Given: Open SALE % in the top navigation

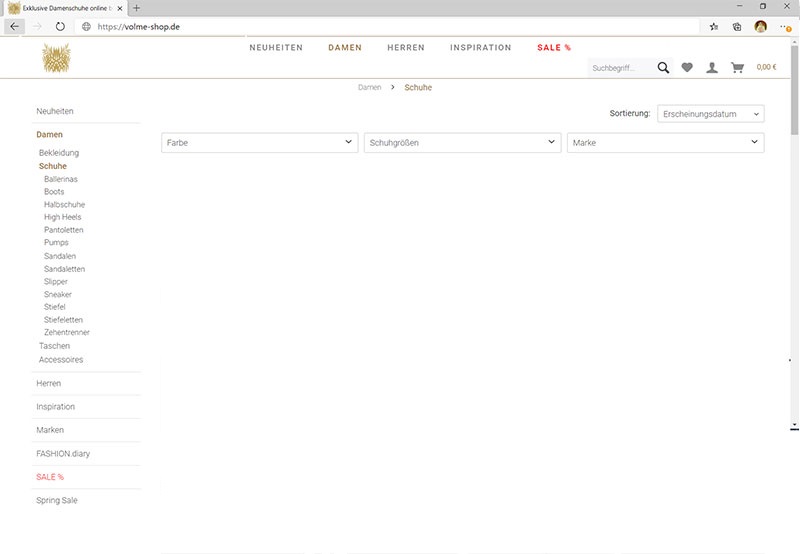Looking at the screenshot, I should [x=554, y=48].
